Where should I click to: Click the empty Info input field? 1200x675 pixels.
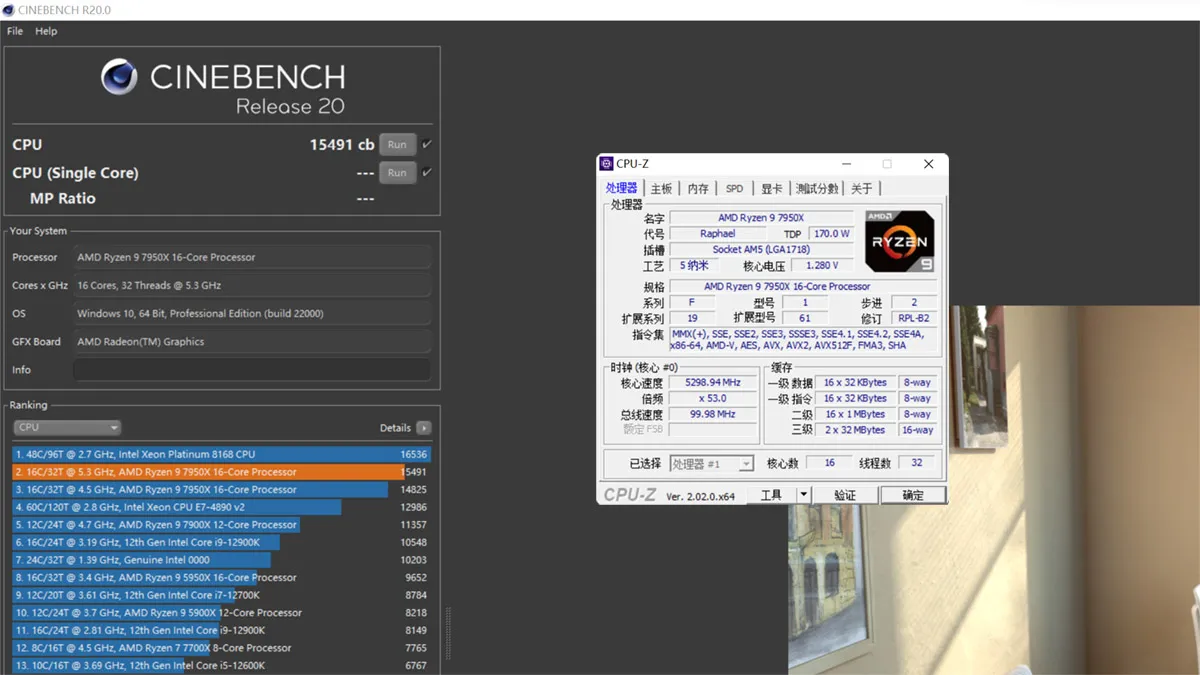[252, 370]
